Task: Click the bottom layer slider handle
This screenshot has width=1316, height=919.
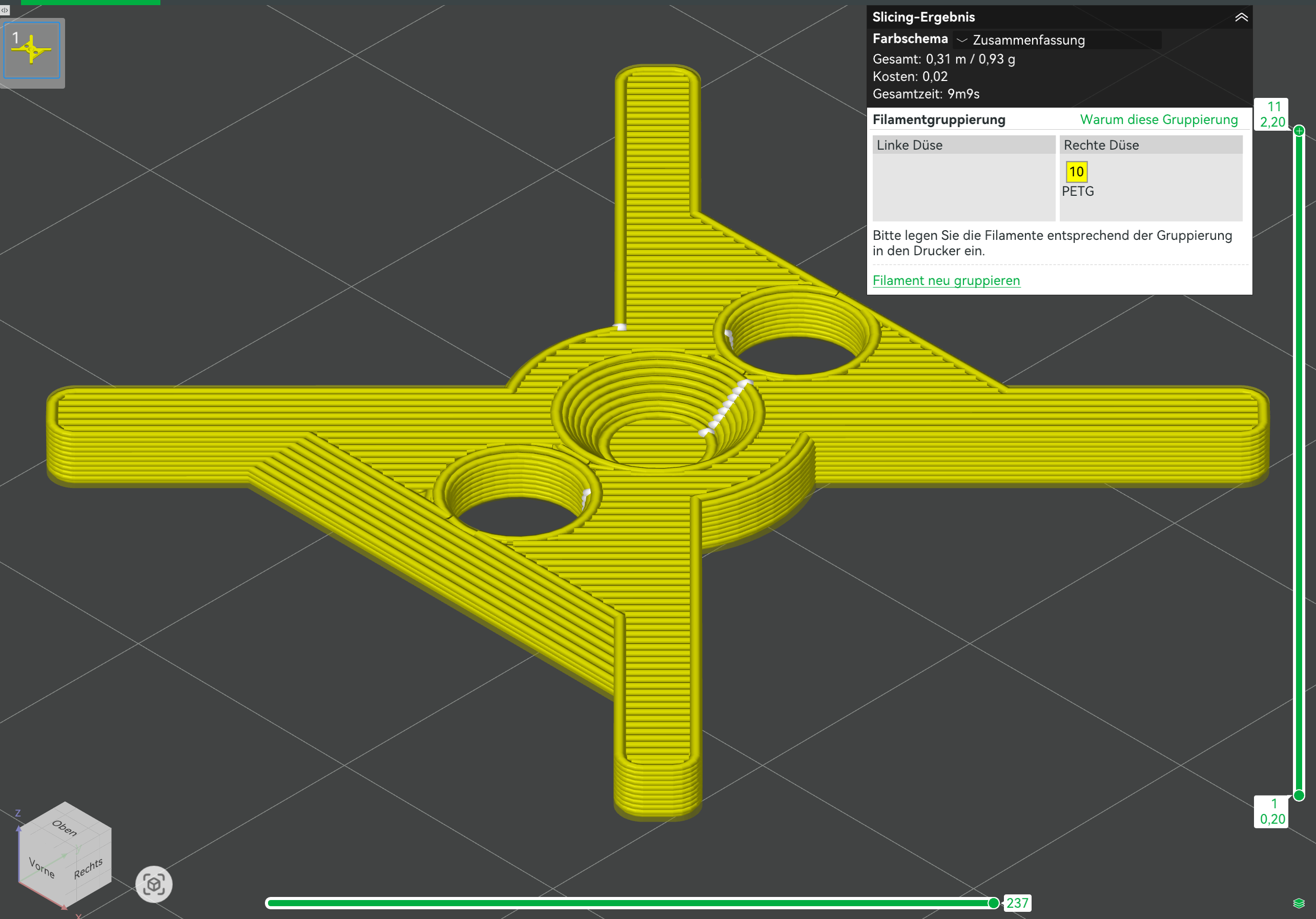Action: pos(1299,795)
